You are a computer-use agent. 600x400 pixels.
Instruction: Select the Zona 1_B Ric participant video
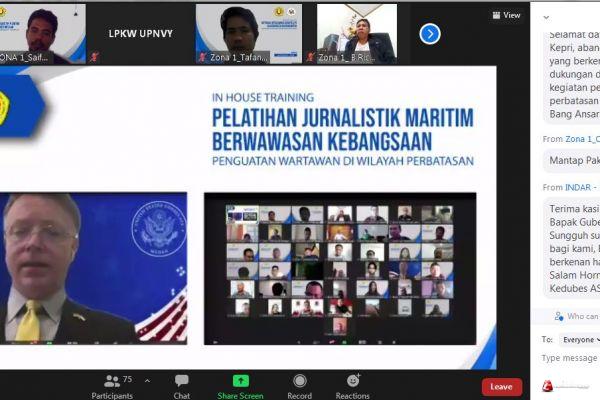356,34
